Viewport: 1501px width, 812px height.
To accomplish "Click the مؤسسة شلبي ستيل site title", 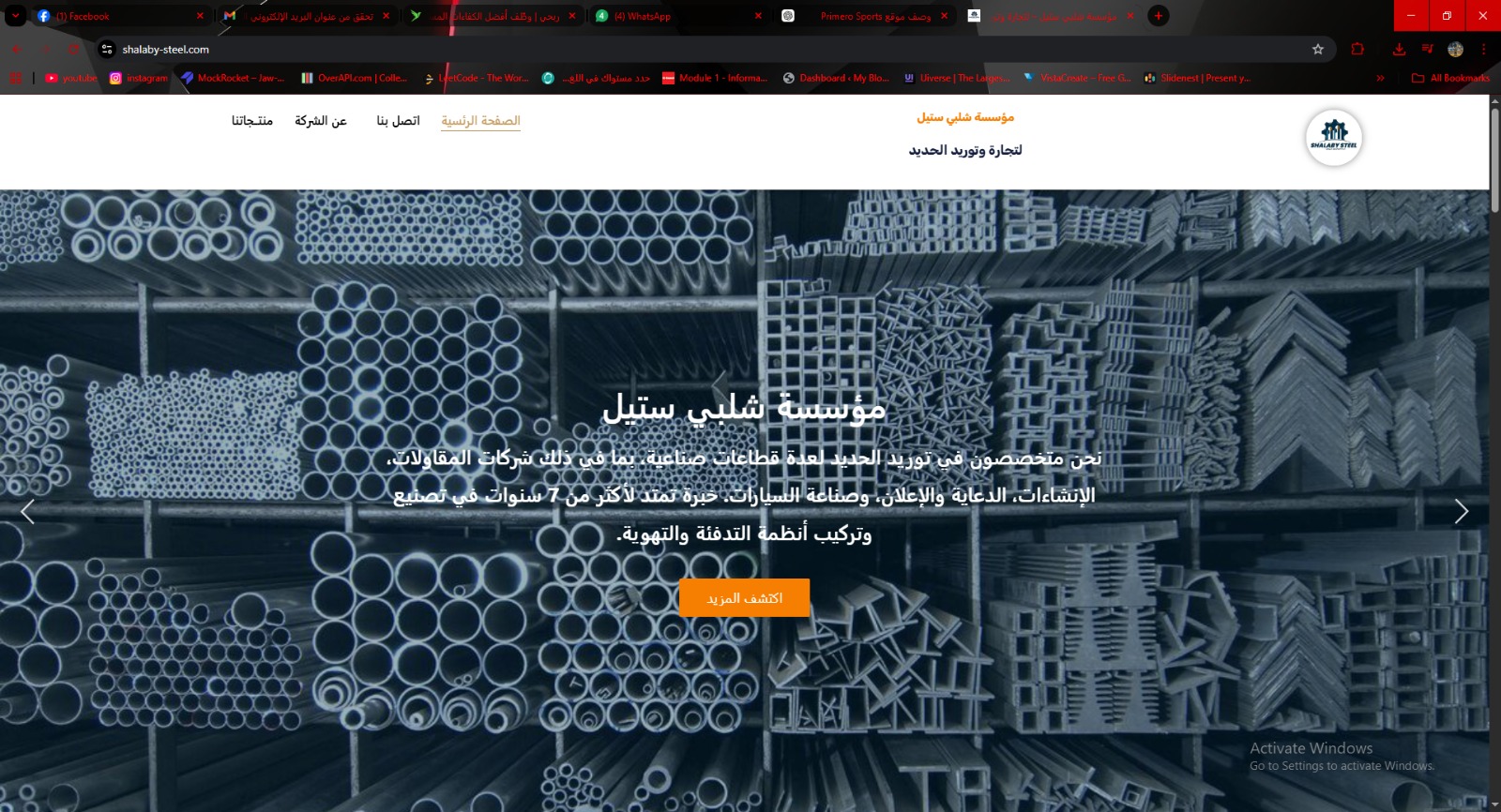I will [965, 117].
